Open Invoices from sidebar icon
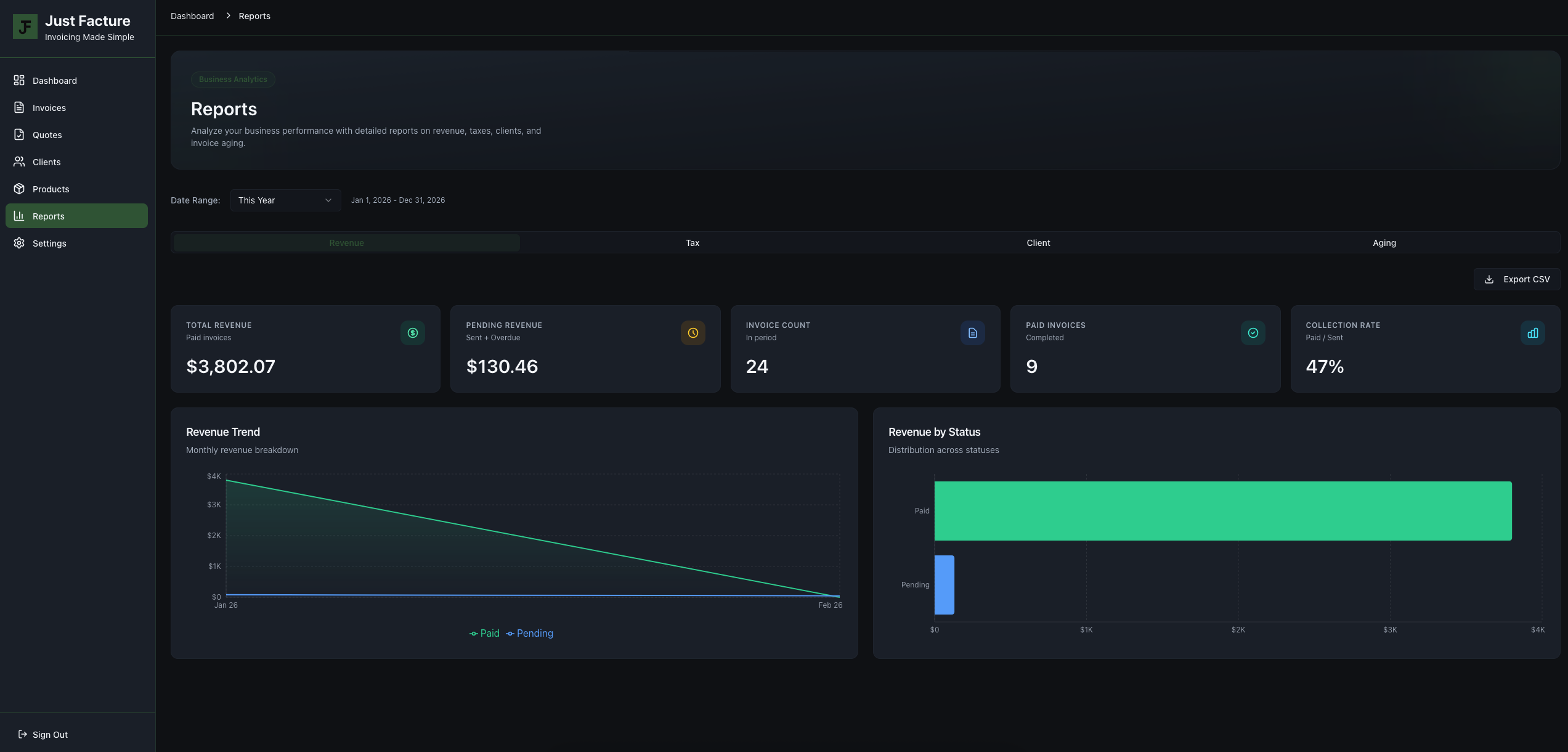 point(19,108)
